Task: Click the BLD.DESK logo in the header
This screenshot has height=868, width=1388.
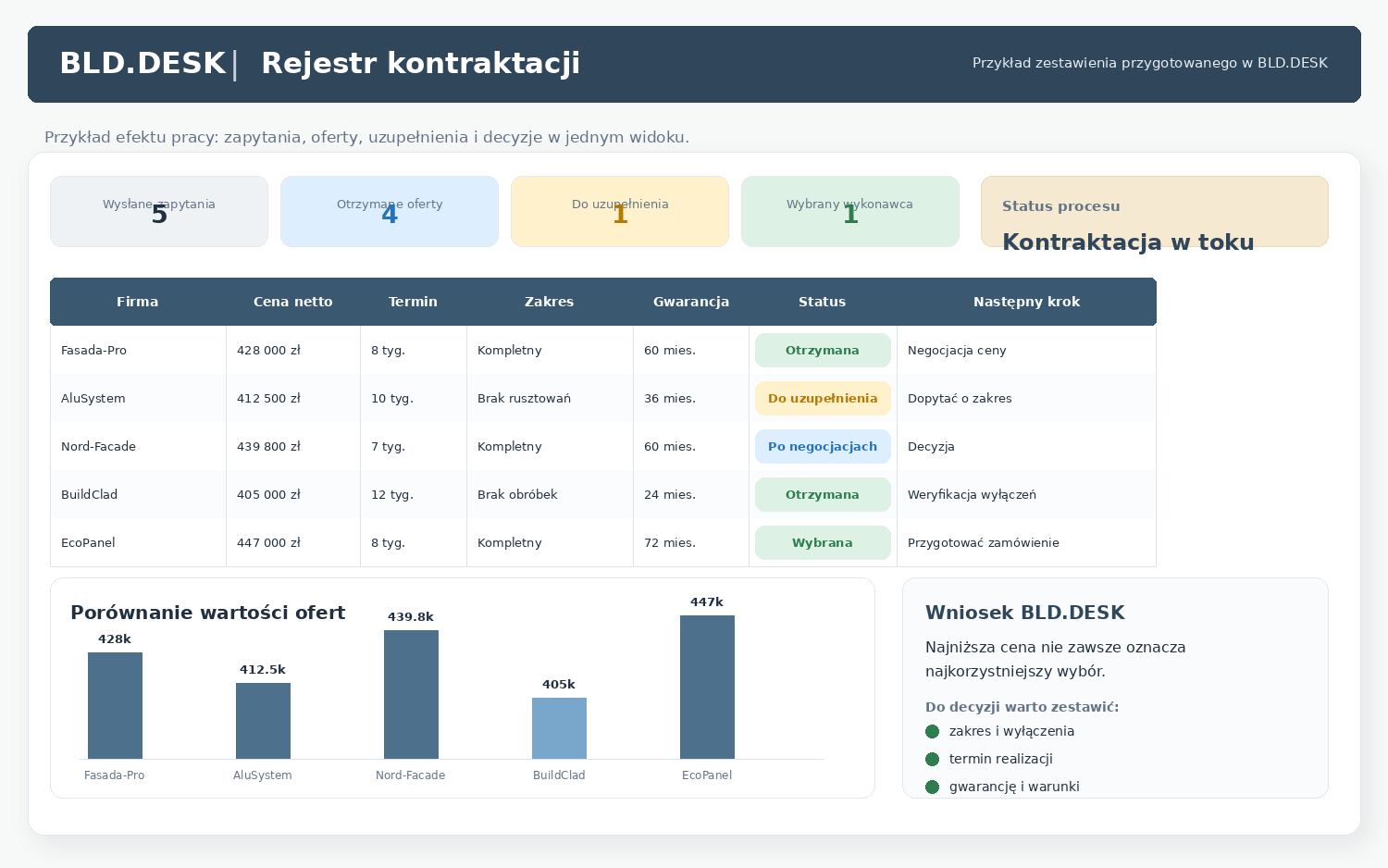Action: pyautogui.click(x=143, y=64)
